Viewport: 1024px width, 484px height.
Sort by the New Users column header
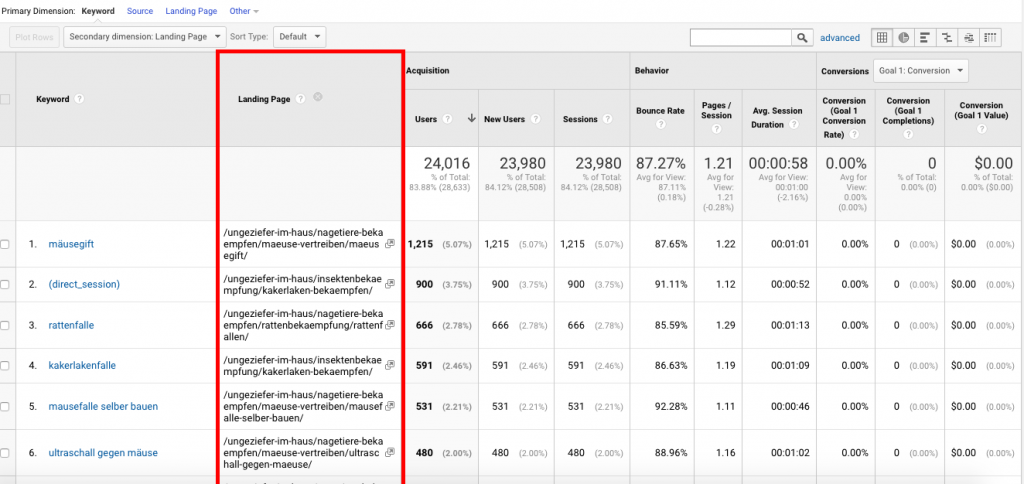point(504,120)
